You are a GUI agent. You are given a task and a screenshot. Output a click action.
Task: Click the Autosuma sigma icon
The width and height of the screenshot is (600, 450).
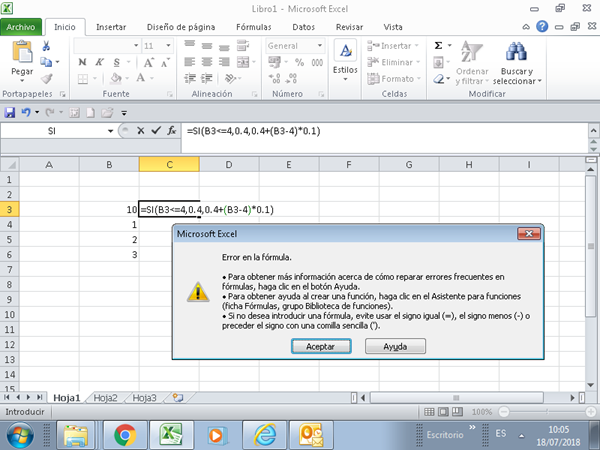tap(439, 46)
